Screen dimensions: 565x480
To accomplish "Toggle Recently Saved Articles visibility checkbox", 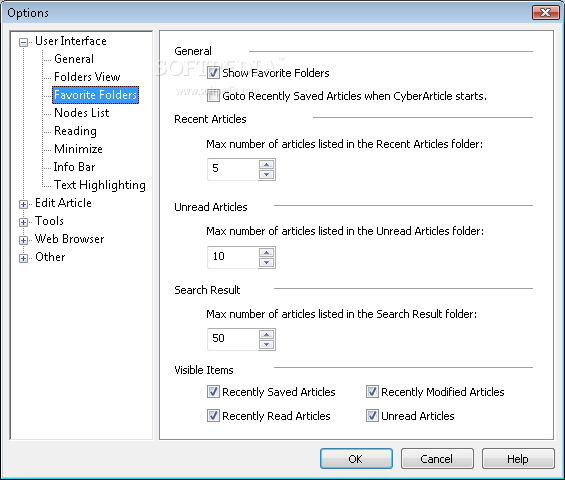I will (x=213, y=392).
